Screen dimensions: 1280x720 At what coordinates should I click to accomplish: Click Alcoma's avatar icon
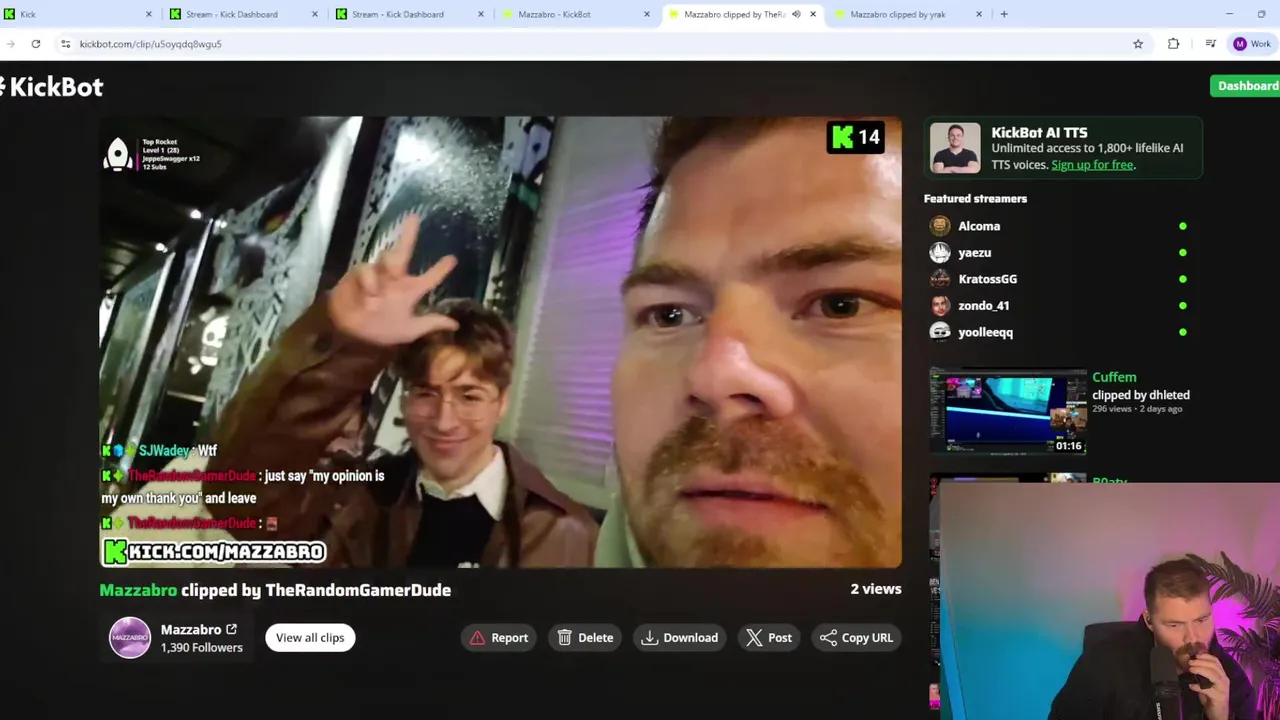coord(940,226)
